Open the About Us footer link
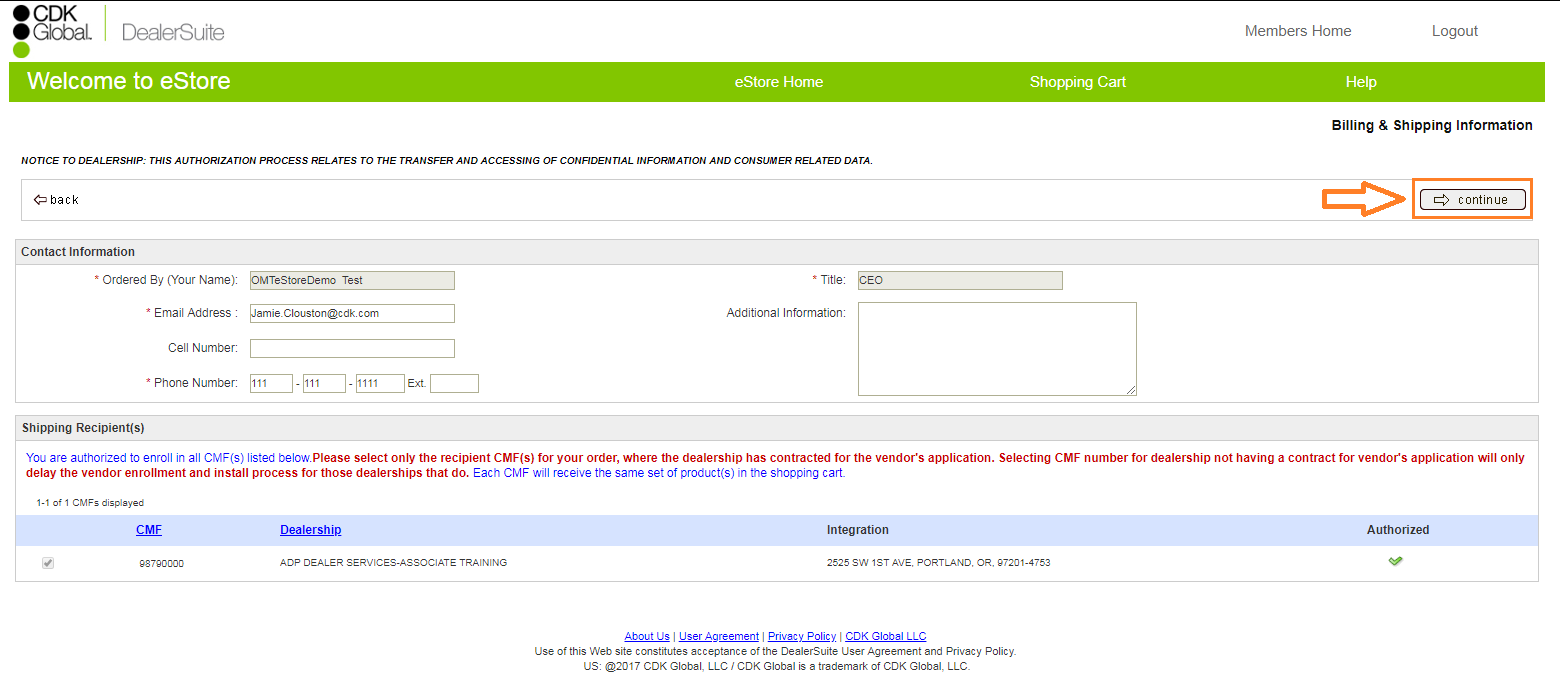Viewport: 1560px width, 687px height. click(x=647, y=636)
